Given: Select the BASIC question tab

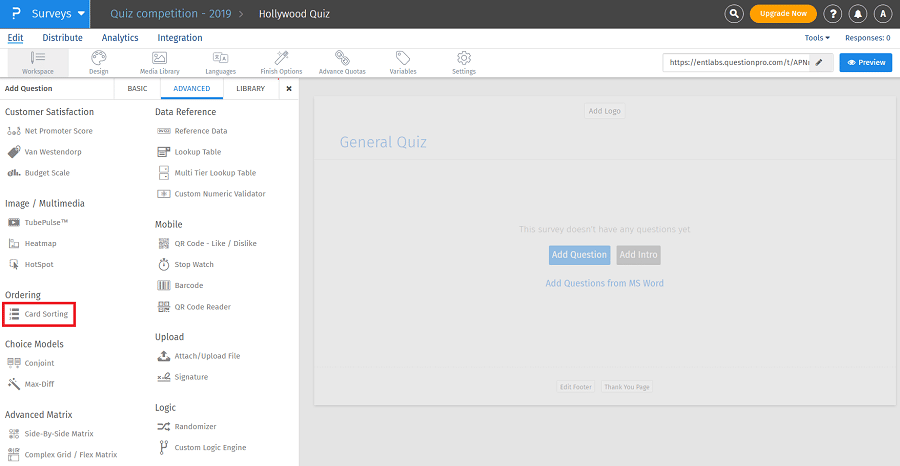Looking at the screenshot, I should pyautogui.click(x=137, y=88).
